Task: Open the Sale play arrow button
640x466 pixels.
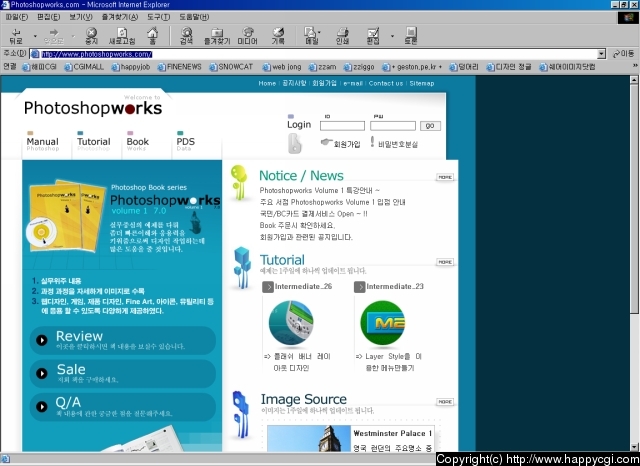Action: pyautogui.click(x=42, y=373)
